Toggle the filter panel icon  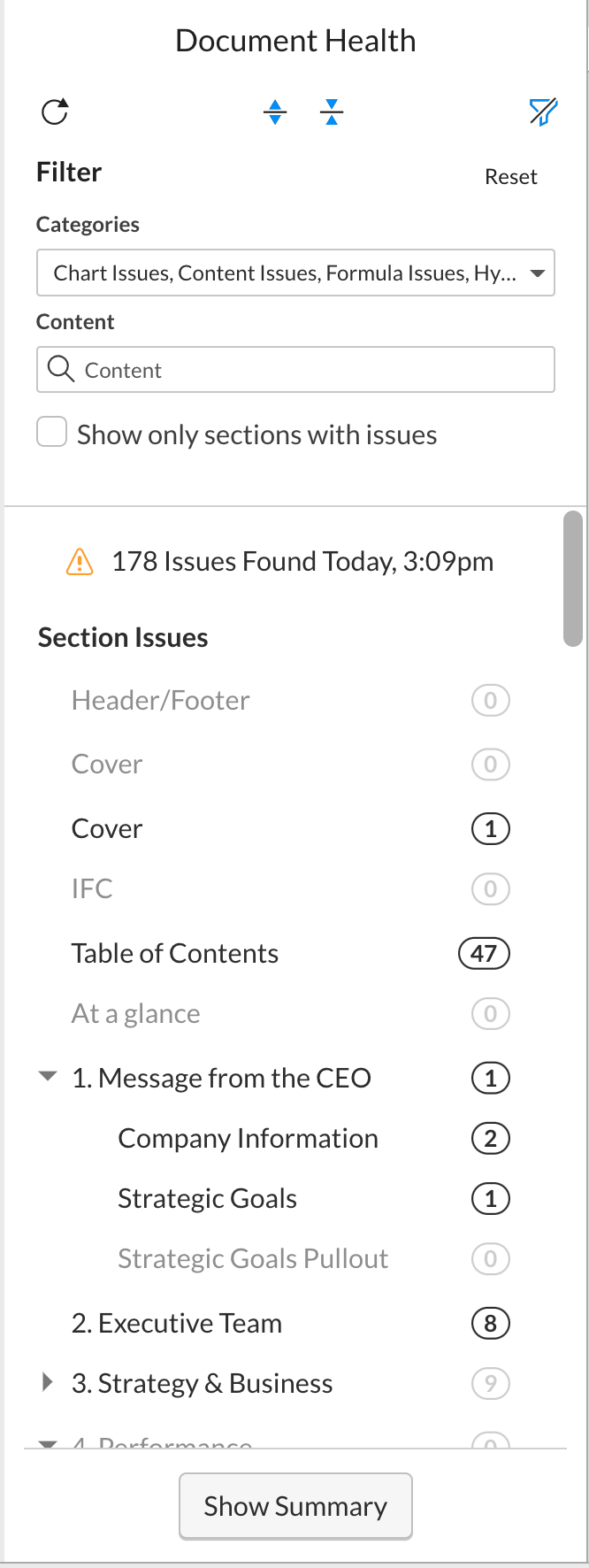coord(543,112)
